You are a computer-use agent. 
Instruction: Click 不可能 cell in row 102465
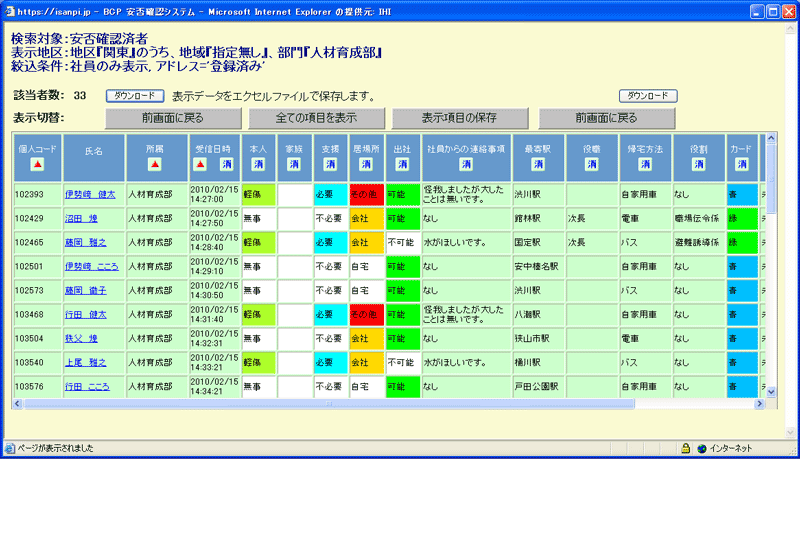click(x=403, y=242)
